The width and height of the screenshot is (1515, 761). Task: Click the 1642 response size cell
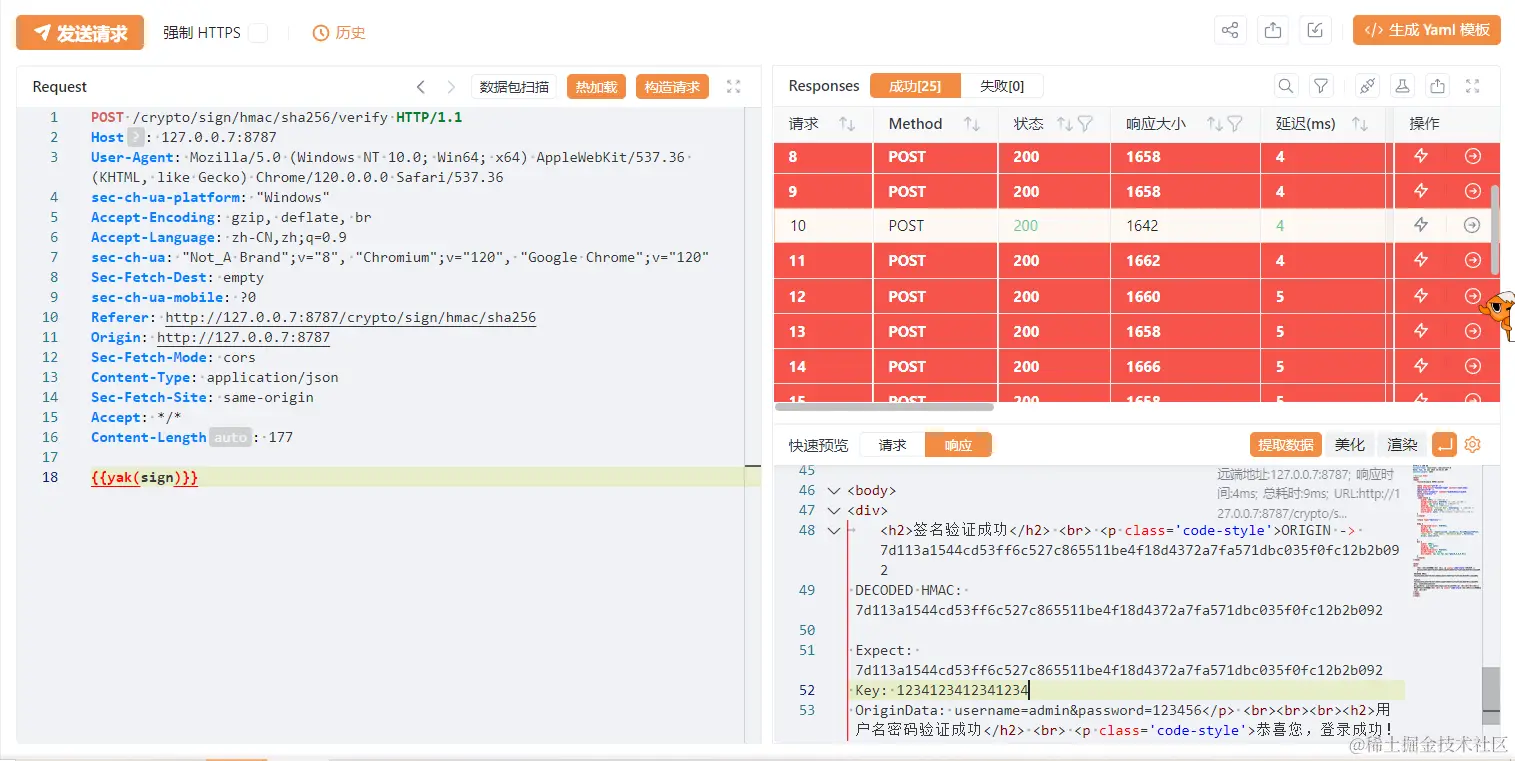1142,225
